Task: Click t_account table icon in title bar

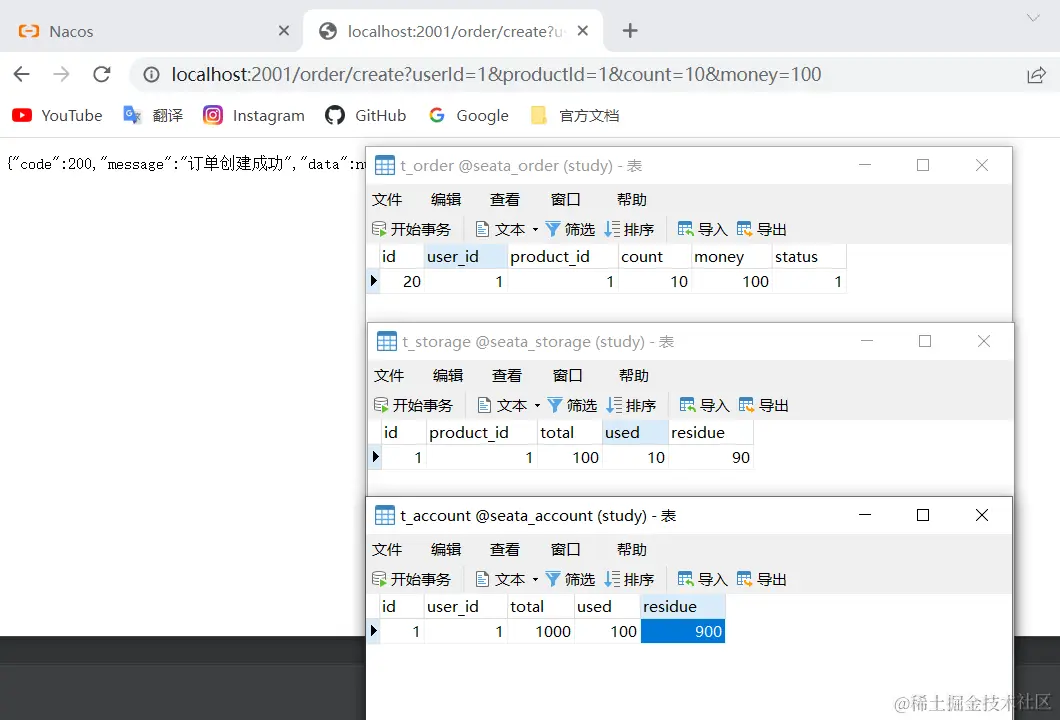Action: pyautogui.click(x=385, y=516)
